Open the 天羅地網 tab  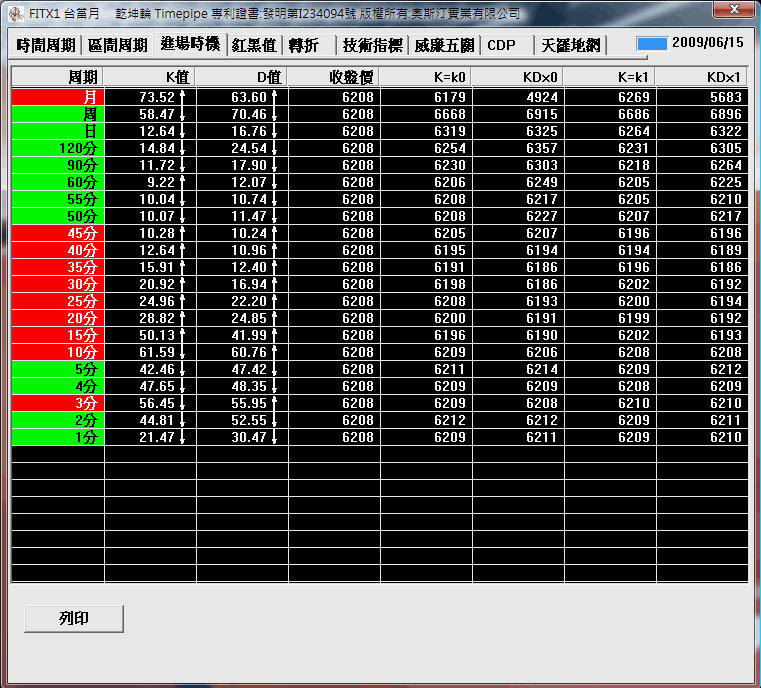[x=571, y=46]
